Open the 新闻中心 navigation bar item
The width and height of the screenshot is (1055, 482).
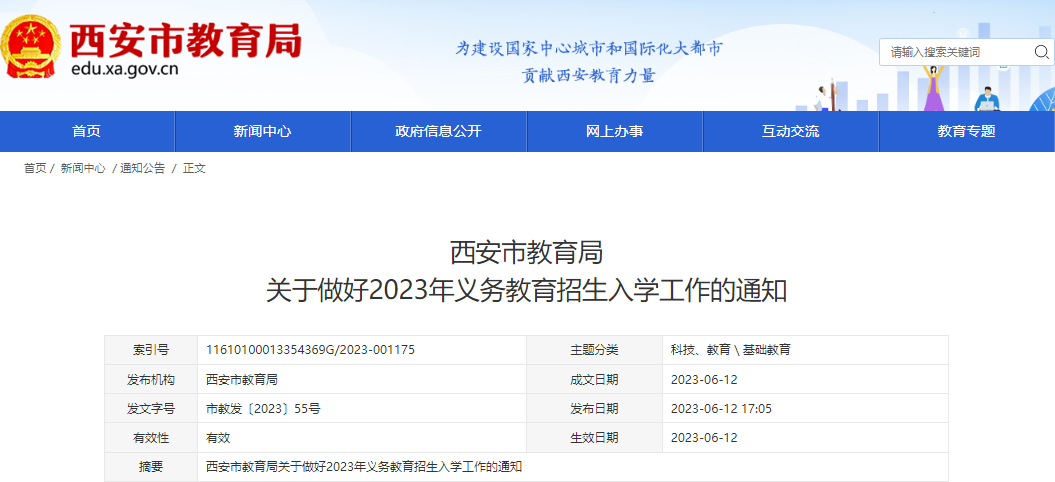[263, 131]
